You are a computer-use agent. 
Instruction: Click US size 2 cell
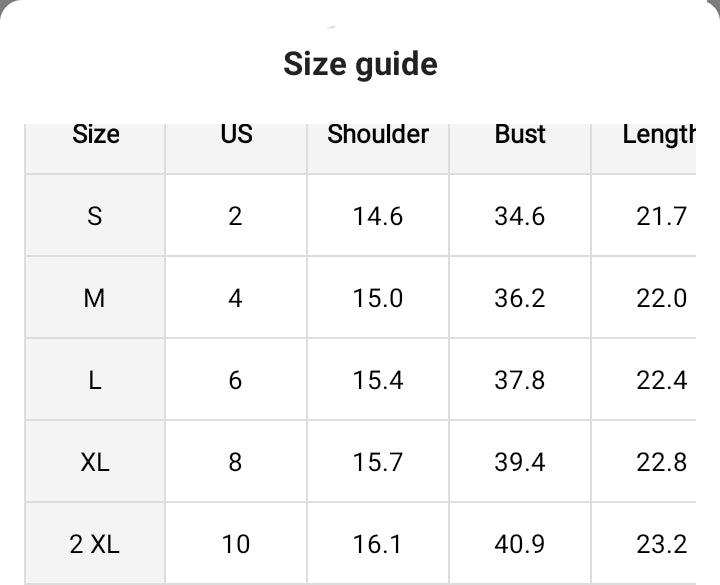point(236,216)
